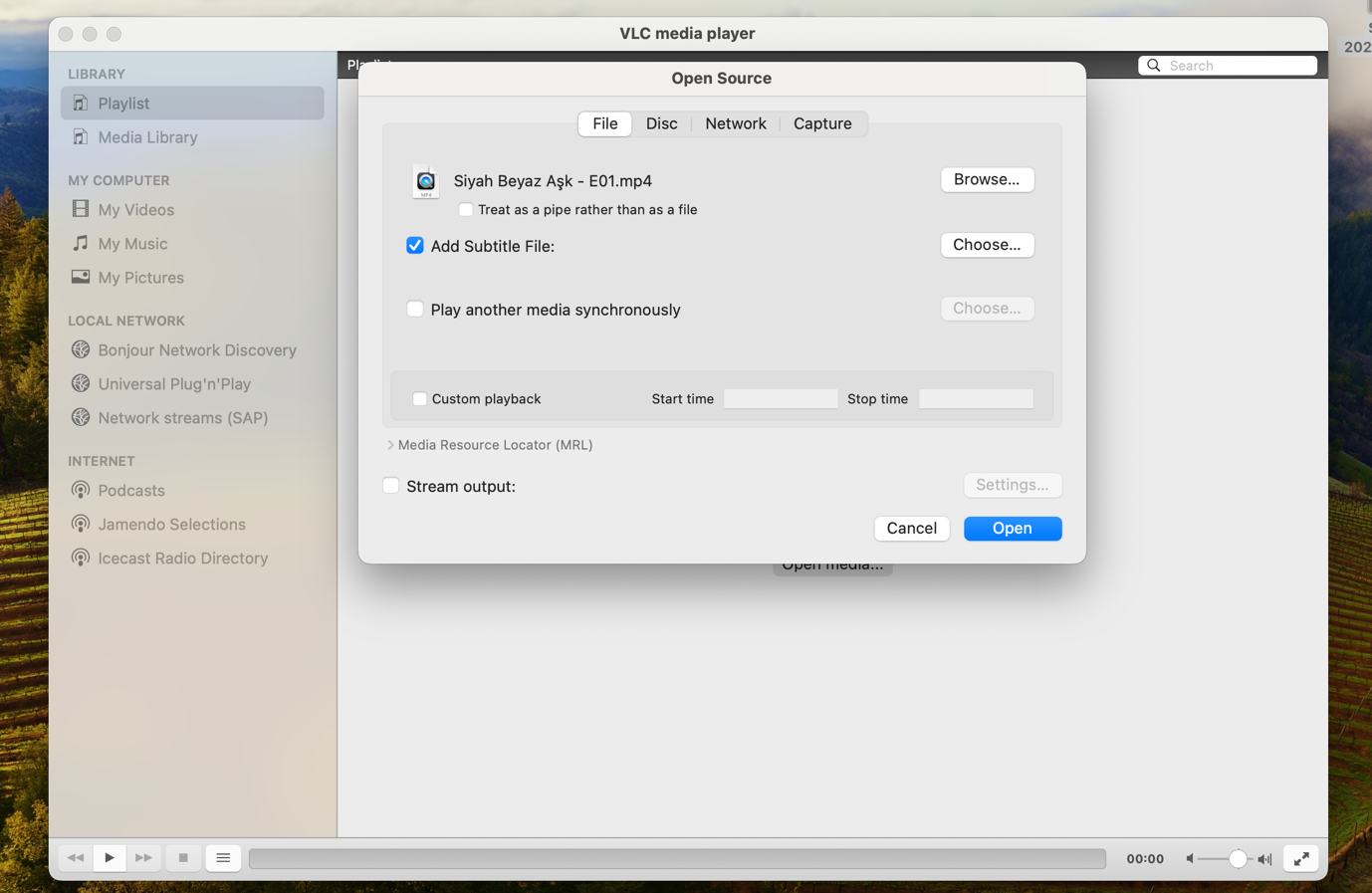
Task: Expand Media Resource Locator (MRL) section
Action: [x=390, y=445]
